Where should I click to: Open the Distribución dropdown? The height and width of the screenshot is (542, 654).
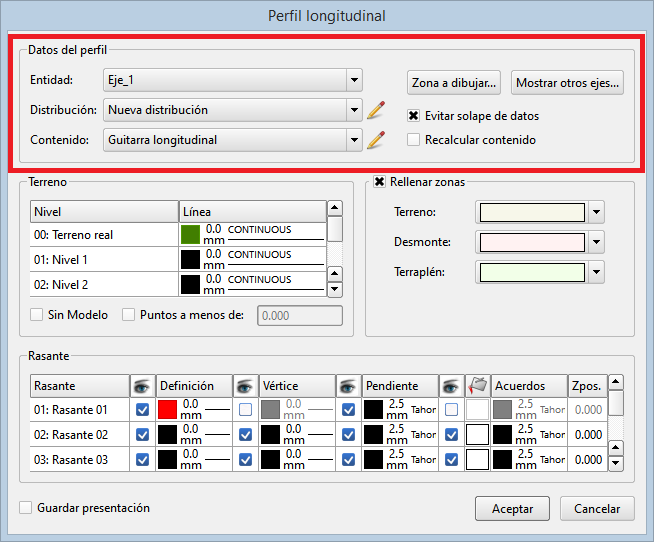point(233,110)
